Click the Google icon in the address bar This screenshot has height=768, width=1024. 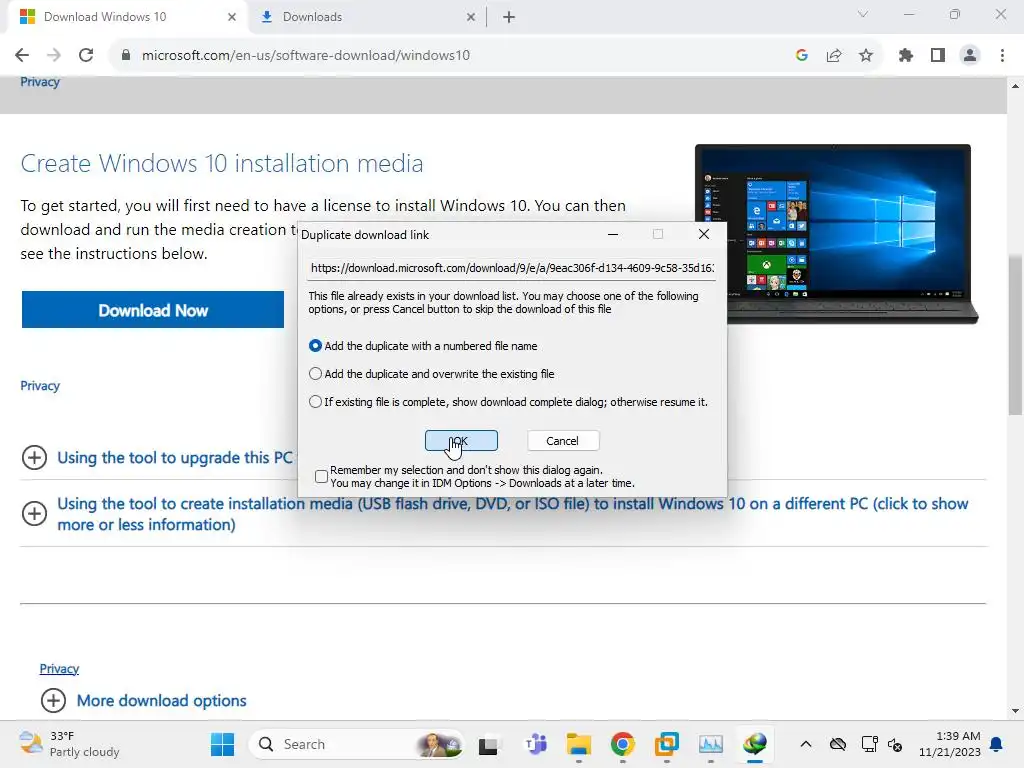point(802,56)
